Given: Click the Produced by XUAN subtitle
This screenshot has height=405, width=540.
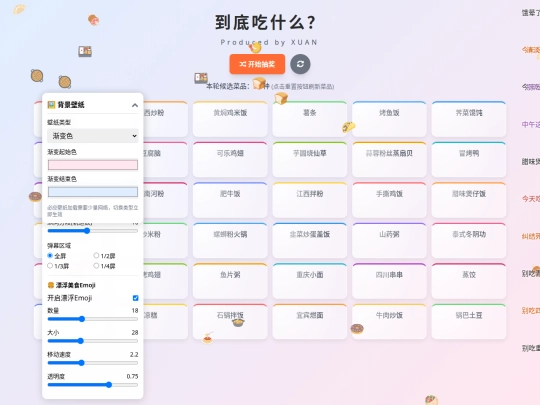Looking at the screenshot, I should click(x=269, y=42).
